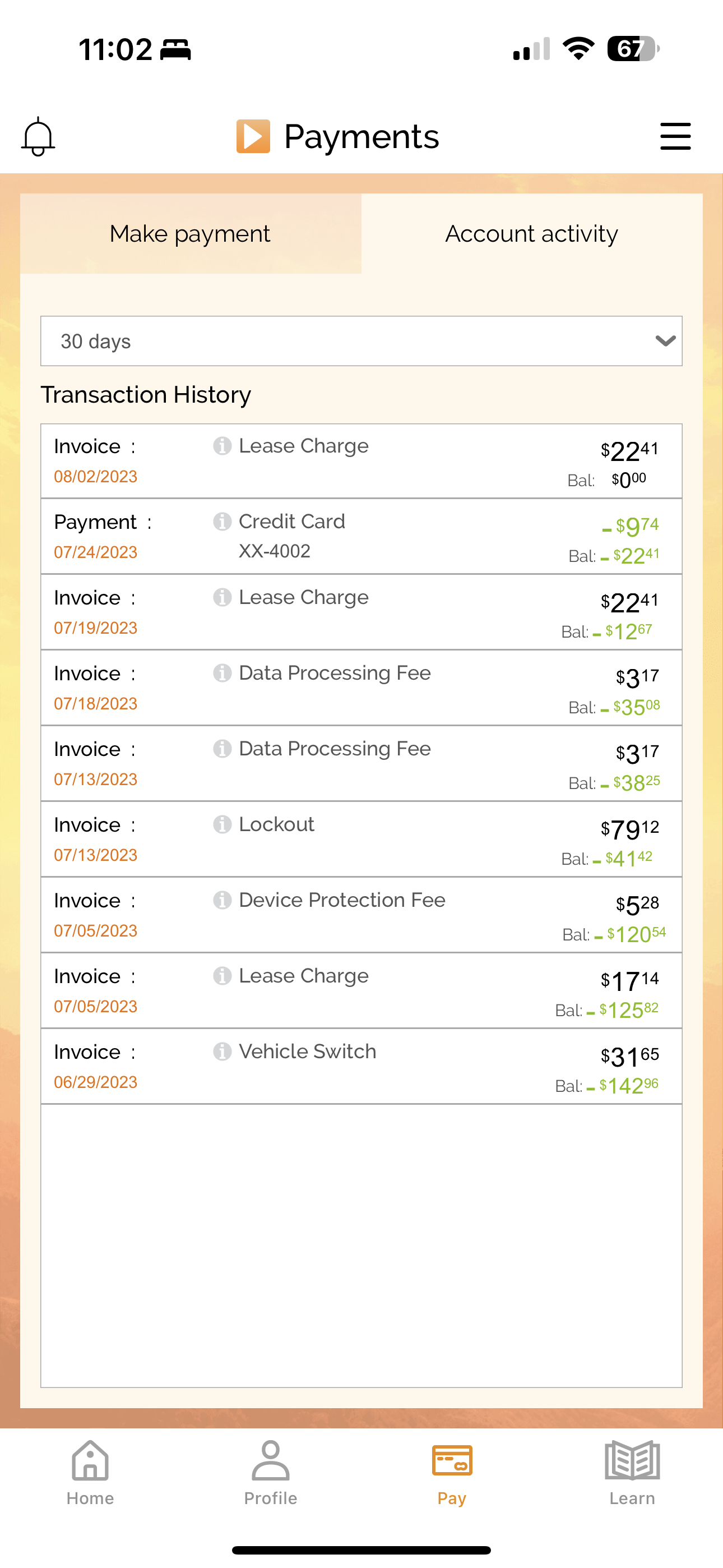Screen dimensions: 723x1568
Task: Show info for Credit Card payment
Action: coord(222,522)
